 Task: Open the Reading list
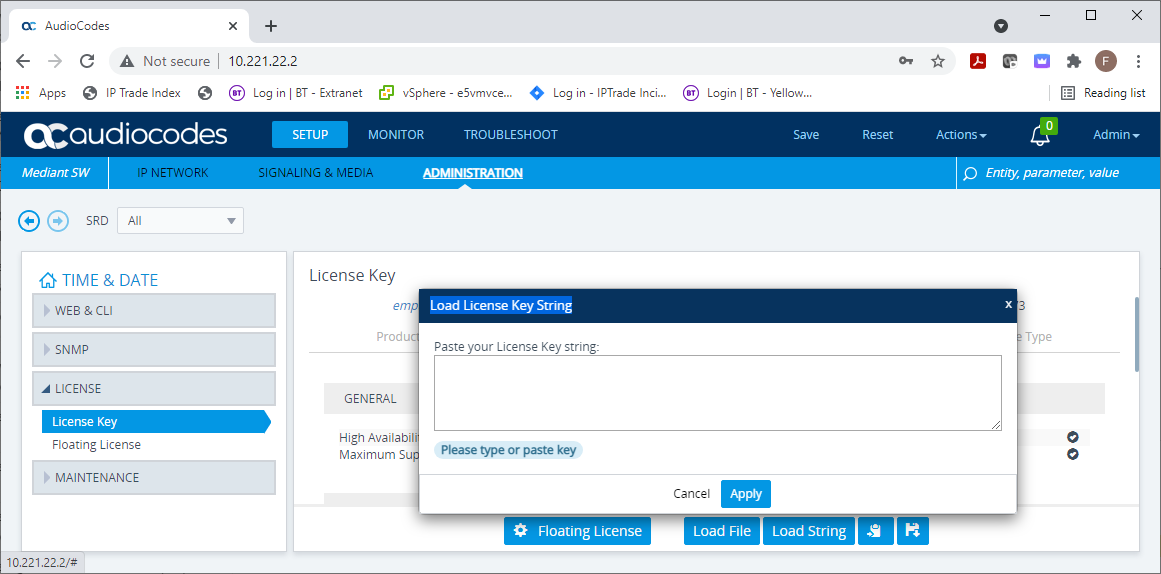[1103, 93]
